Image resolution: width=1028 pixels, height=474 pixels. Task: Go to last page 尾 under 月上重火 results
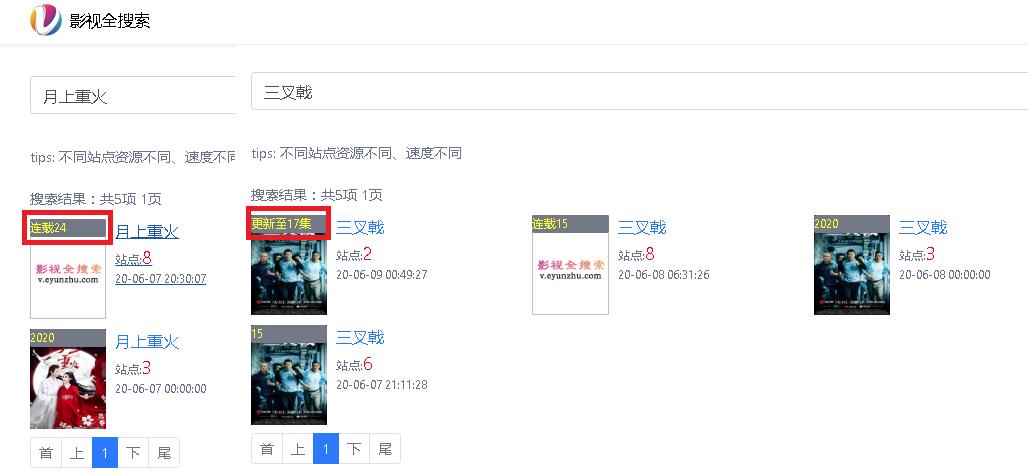click(x=164, y=452)
